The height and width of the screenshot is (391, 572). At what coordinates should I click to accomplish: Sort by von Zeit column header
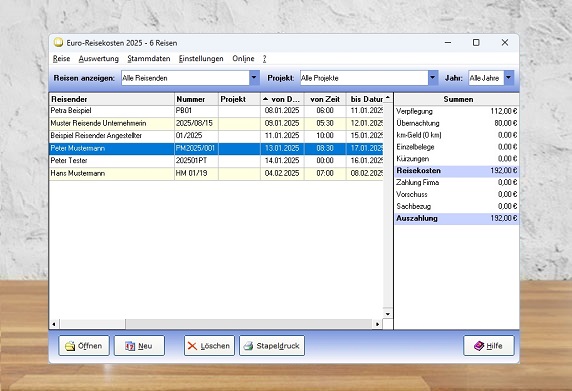coord(325,99)
